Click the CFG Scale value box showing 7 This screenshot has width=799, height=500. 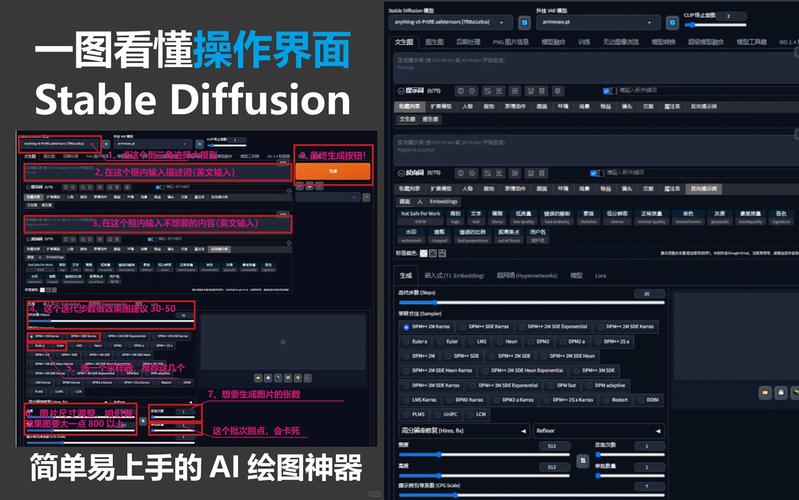coord(649,486)
